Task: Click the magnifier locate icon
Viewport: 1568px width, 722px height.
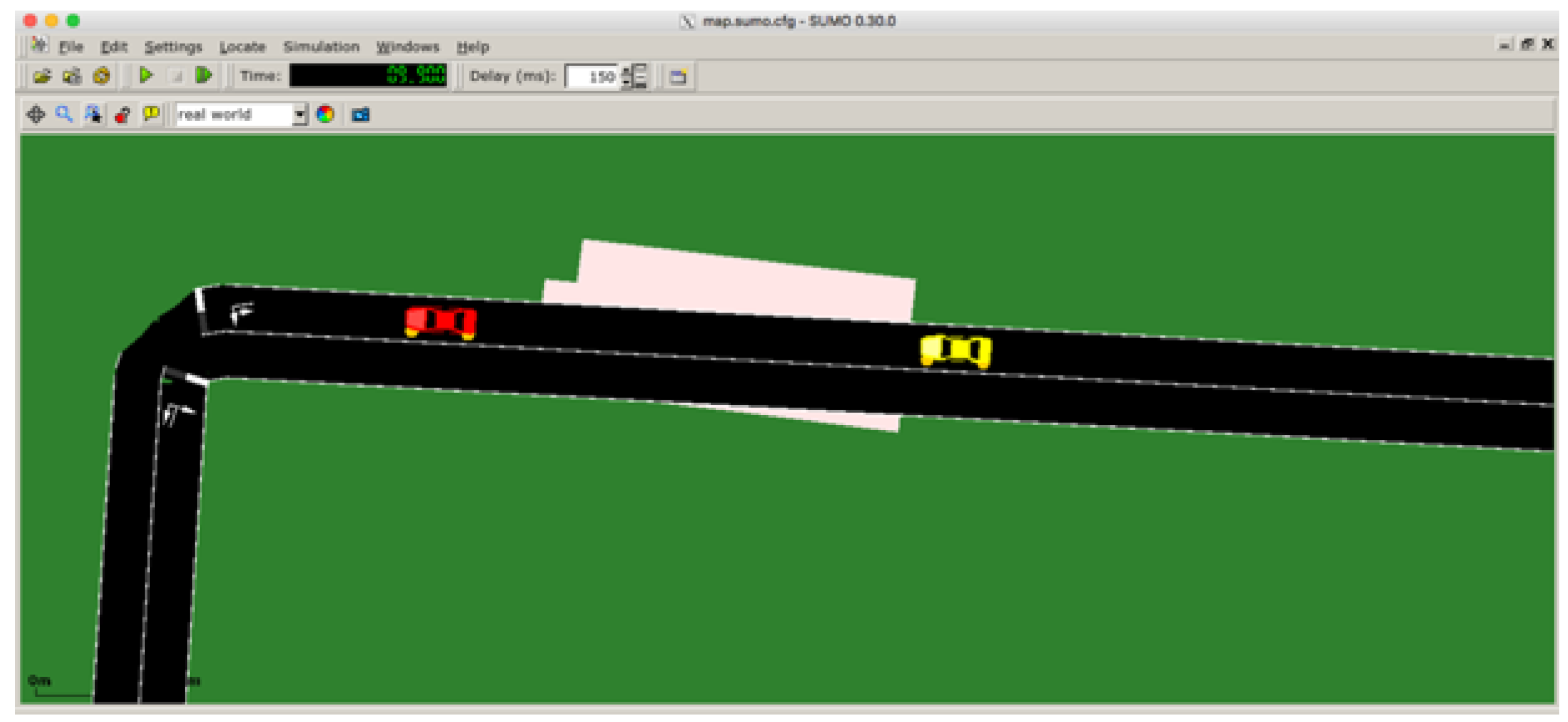Action: 64,115
